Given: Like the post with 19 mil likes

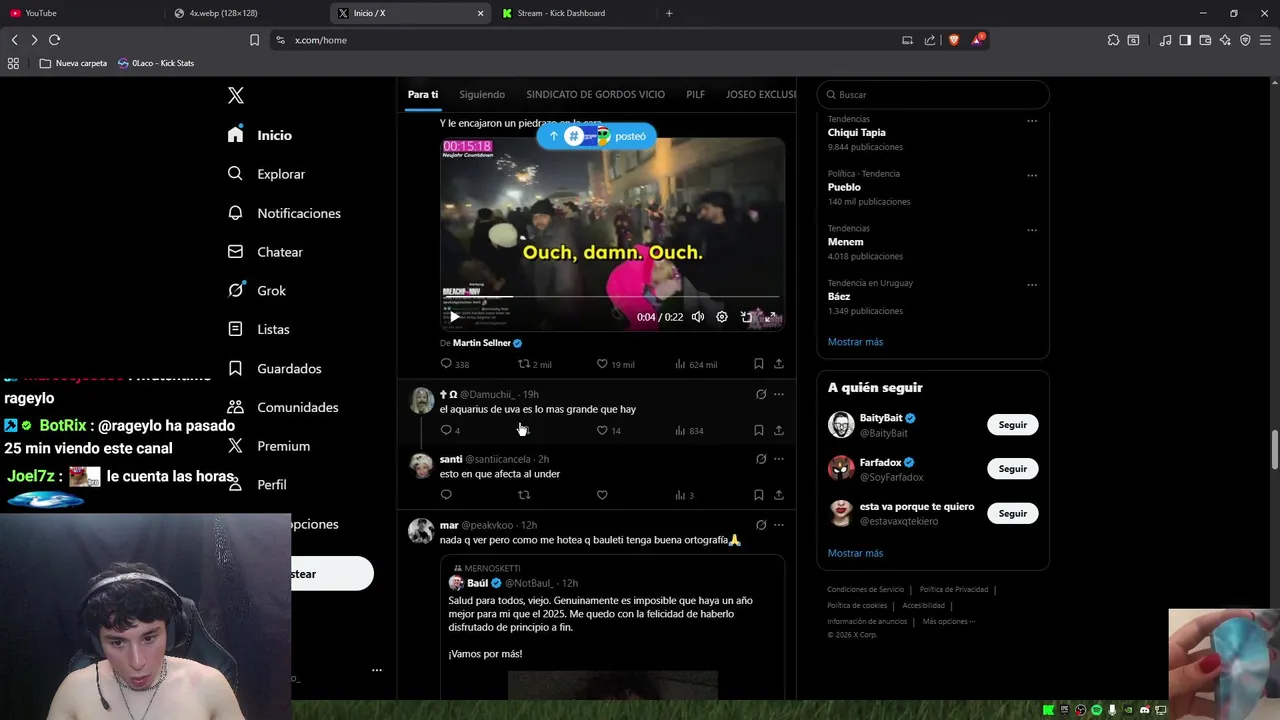Looking at the screenshot, I should click(615, 364).
